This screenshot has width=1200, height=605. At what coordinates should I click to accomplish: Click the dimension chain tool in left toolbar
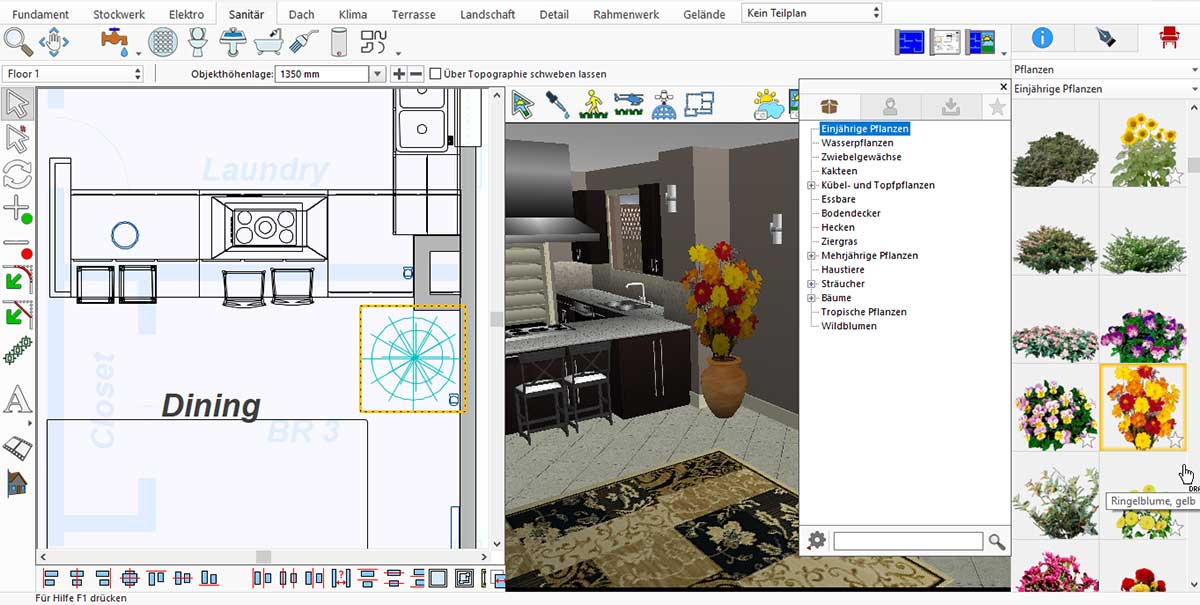17,350
